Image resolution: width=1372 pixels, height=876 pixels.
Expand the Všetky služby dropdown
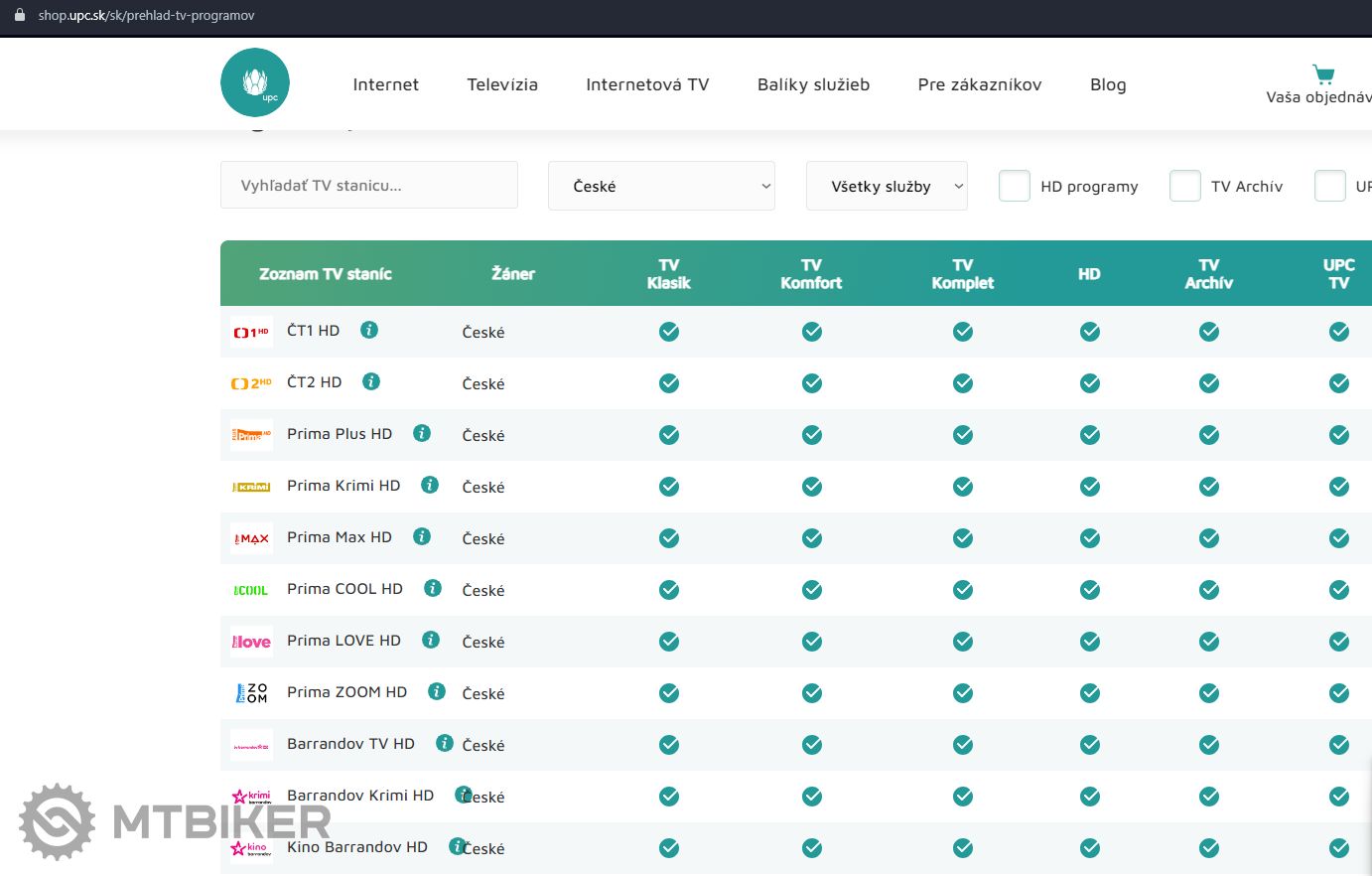(887, 186)
